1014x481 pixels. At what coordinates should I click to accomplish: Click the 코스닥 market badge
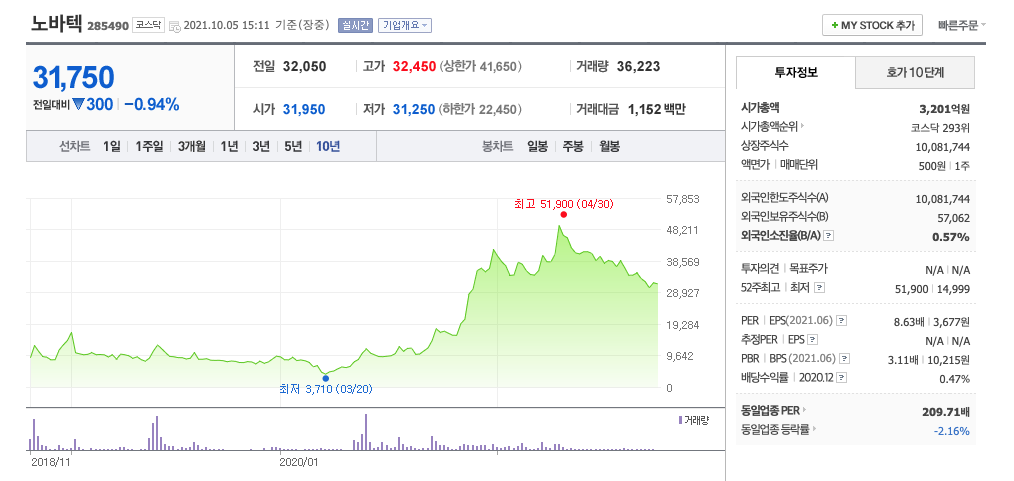148,25
